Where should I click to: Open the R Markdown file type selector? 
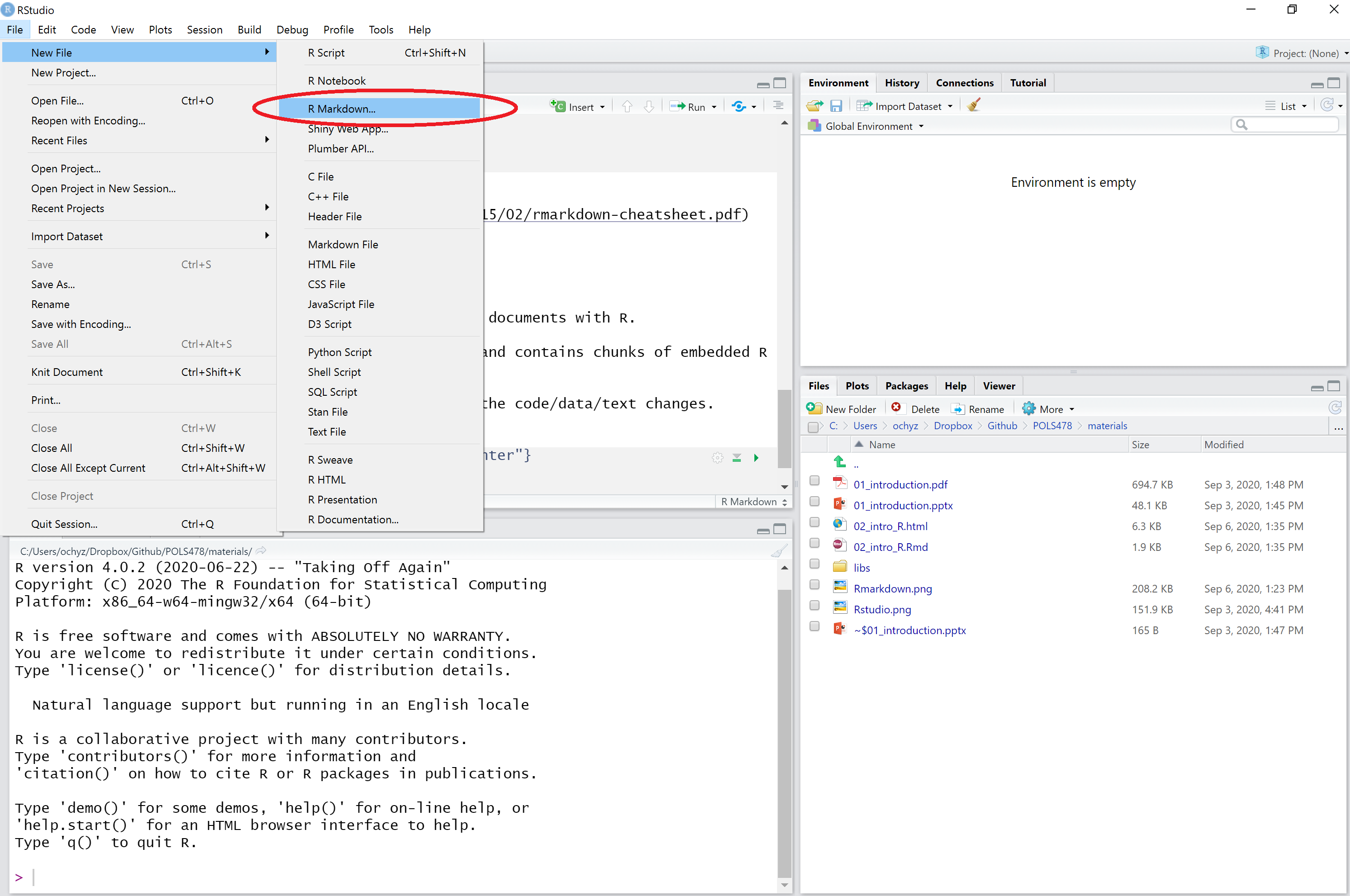point(753,502)
